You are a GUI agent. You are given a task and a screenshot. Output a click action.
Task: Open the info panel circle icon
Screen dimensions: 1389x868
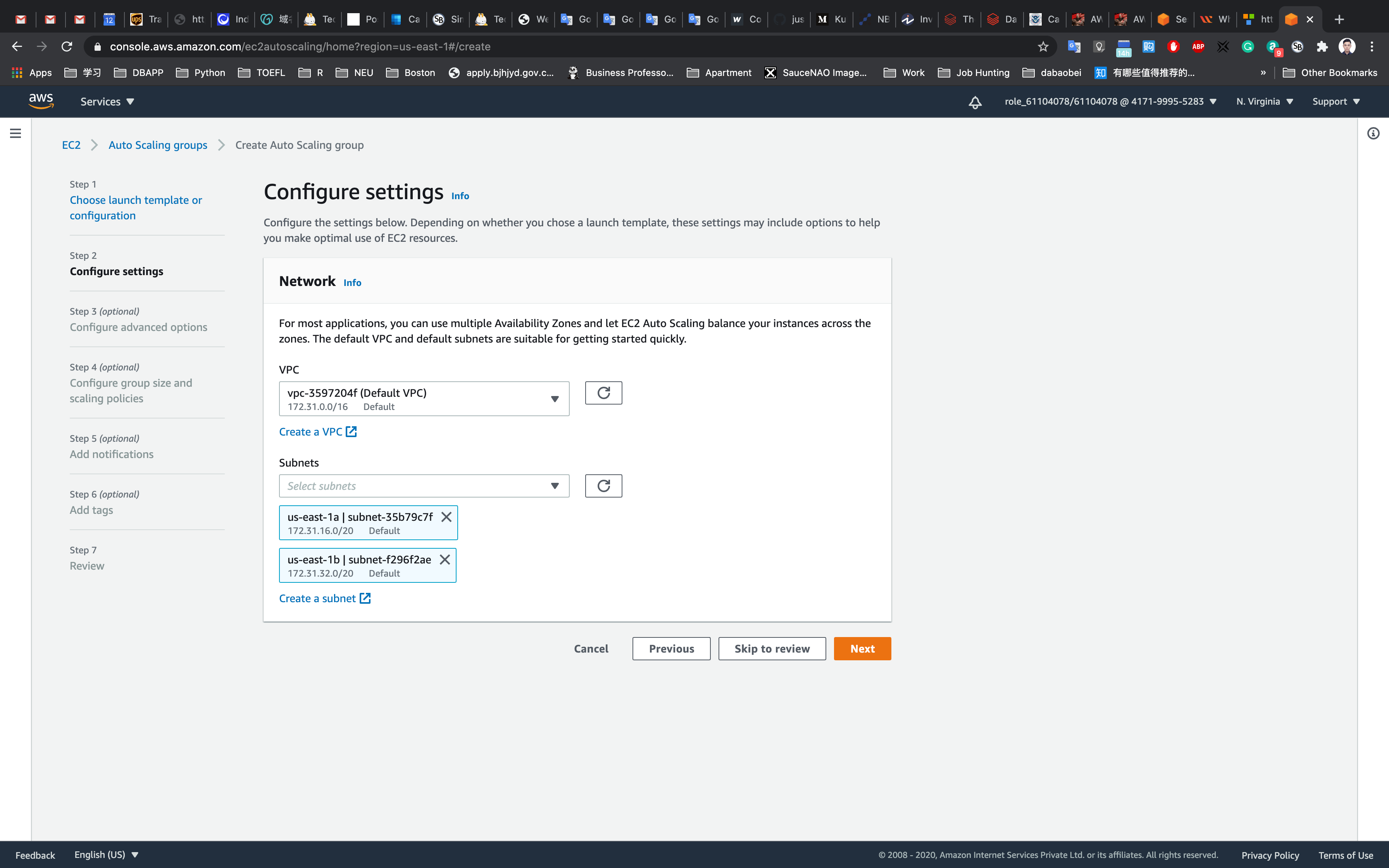point(1373,133)
